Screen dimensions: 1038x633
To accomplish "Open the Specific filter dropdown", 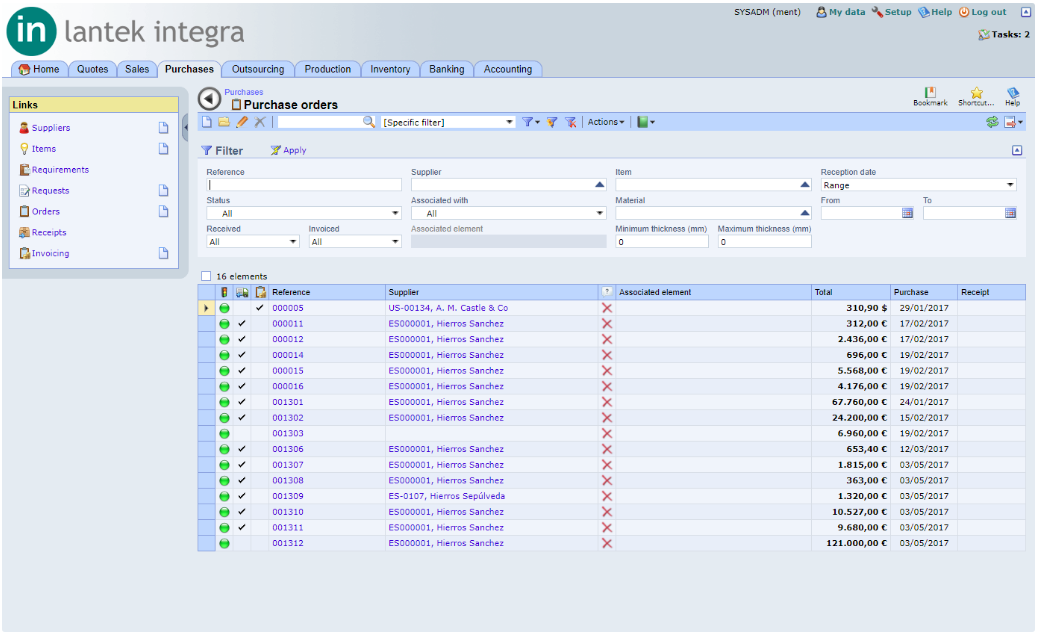I will (449, 122).
